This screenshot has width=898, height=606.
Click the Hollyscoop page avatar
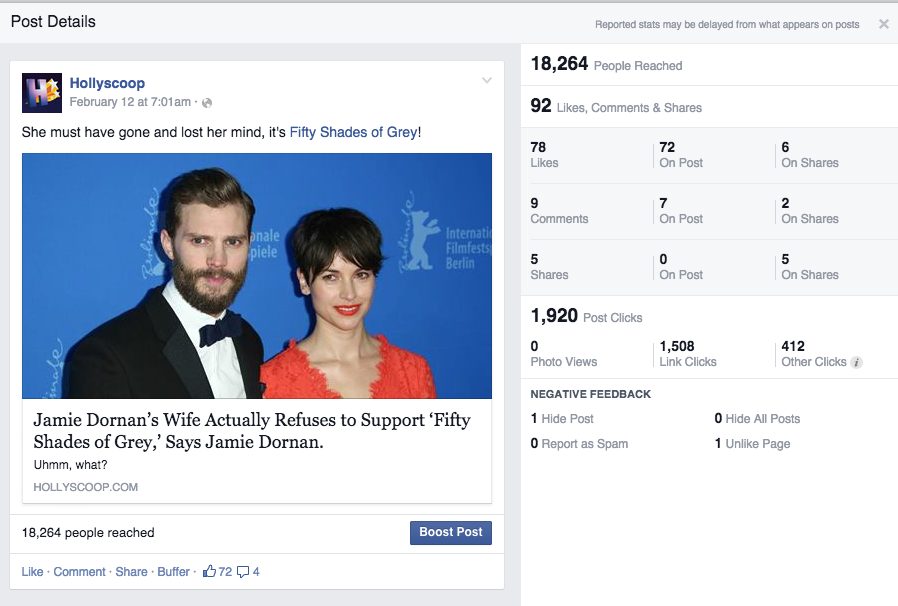pyautogui.click(x=42, y=93)
